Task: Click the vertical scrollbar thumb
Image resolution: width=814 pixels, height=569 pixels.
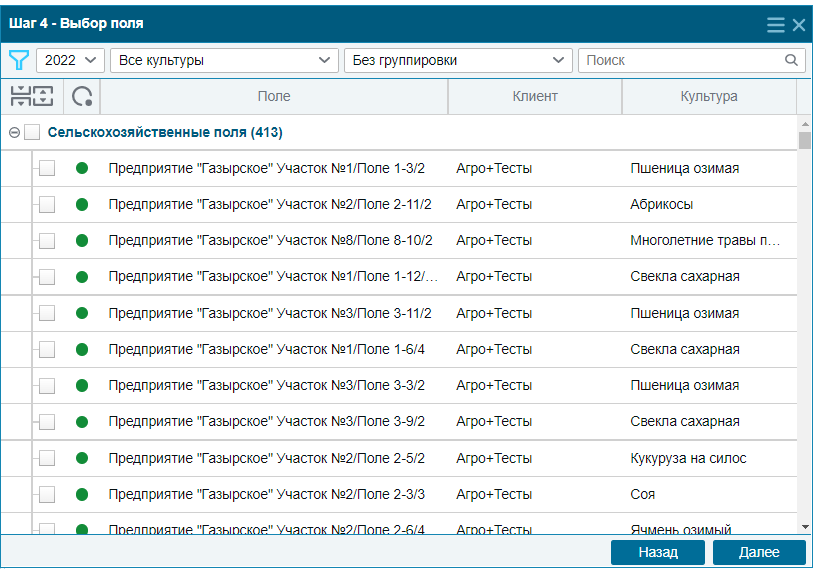Action: click(805, 141)
